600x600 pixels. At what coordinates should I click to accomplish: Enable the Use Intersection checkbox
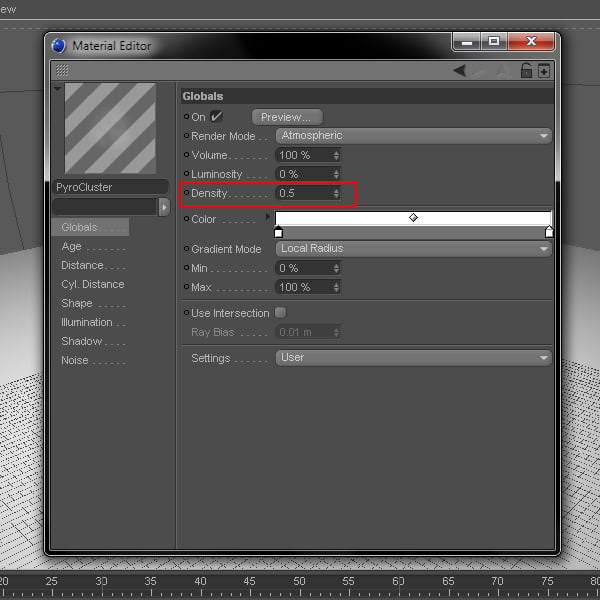pyautogui.click(x=280, y=313)
